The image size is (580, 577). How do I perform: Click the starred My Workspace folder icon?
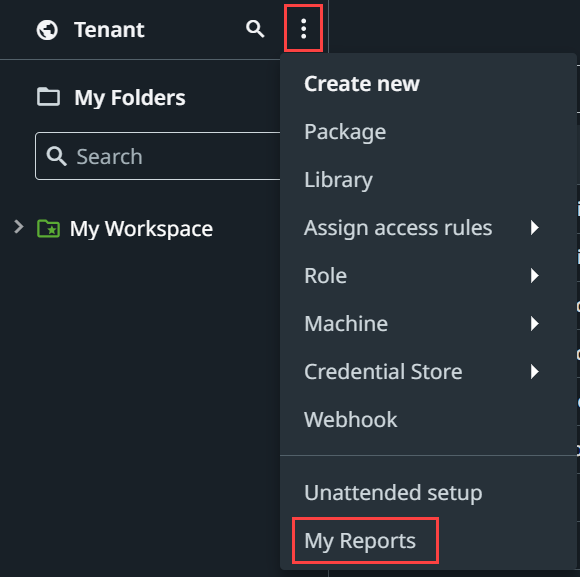pyautogui.click(x=48, y=228)
